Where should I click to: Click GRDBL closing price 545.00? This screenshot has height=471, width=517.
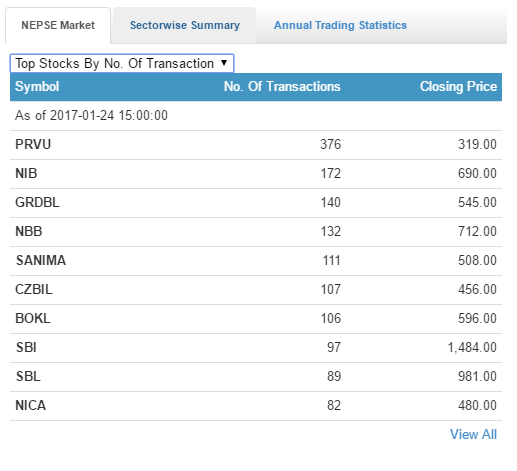pos(477,203)
